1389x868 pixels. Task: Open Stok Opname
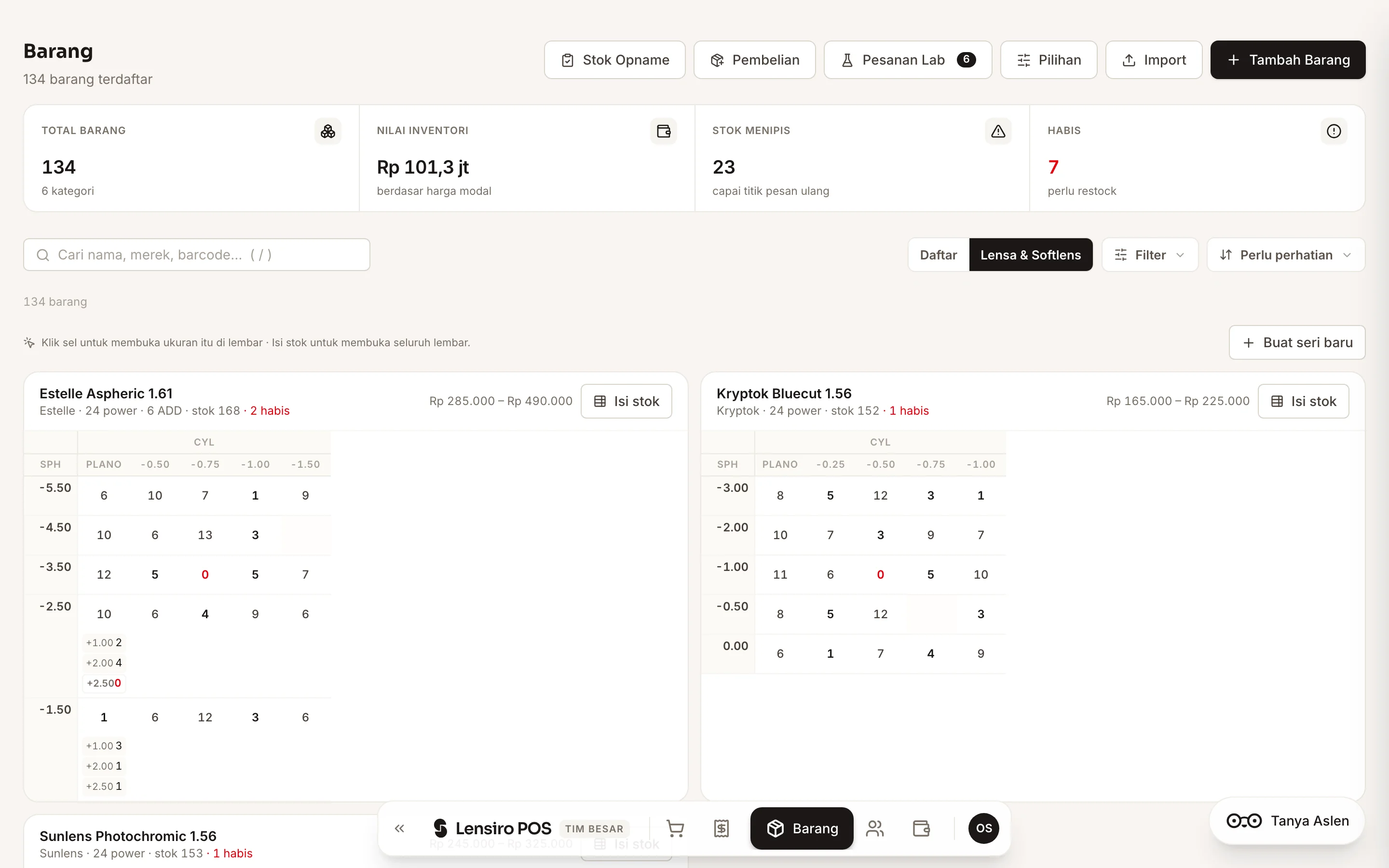pyautogui.click(x=615, y=60)
